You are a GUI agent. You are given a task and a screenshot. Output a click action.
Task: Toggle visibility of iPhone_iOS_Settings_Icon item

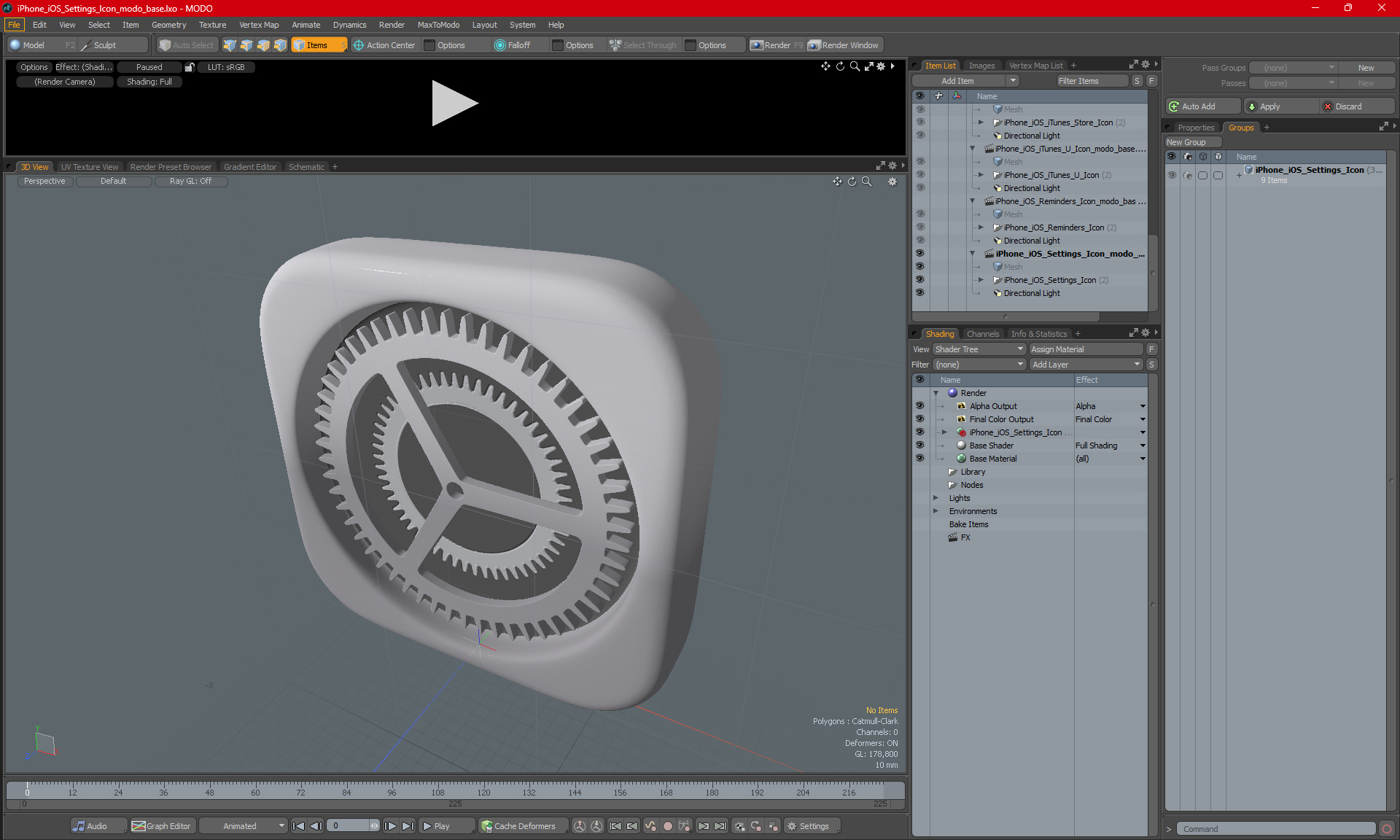click(x=919, y=280)
